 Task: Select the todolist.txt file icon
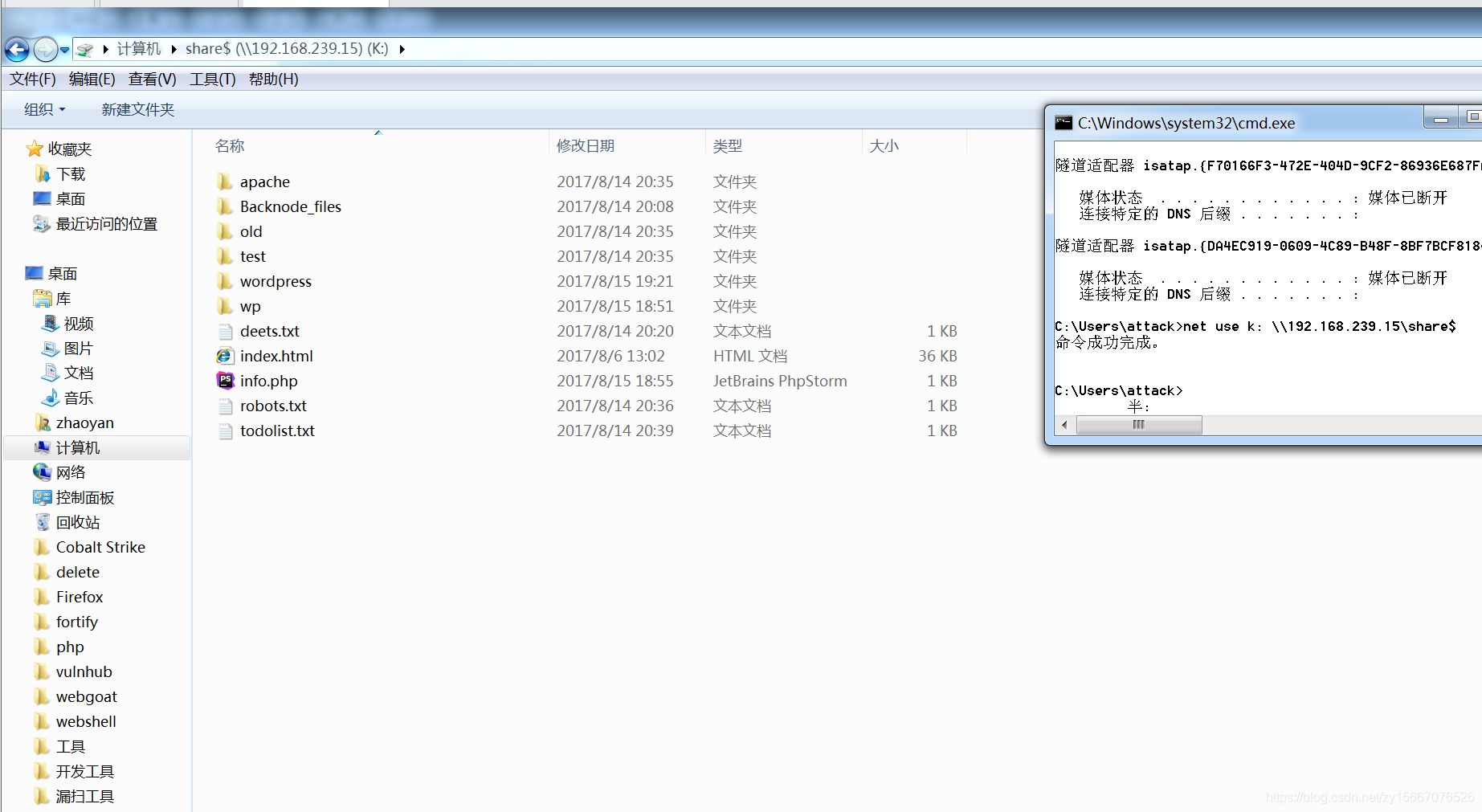pos(225,430)
